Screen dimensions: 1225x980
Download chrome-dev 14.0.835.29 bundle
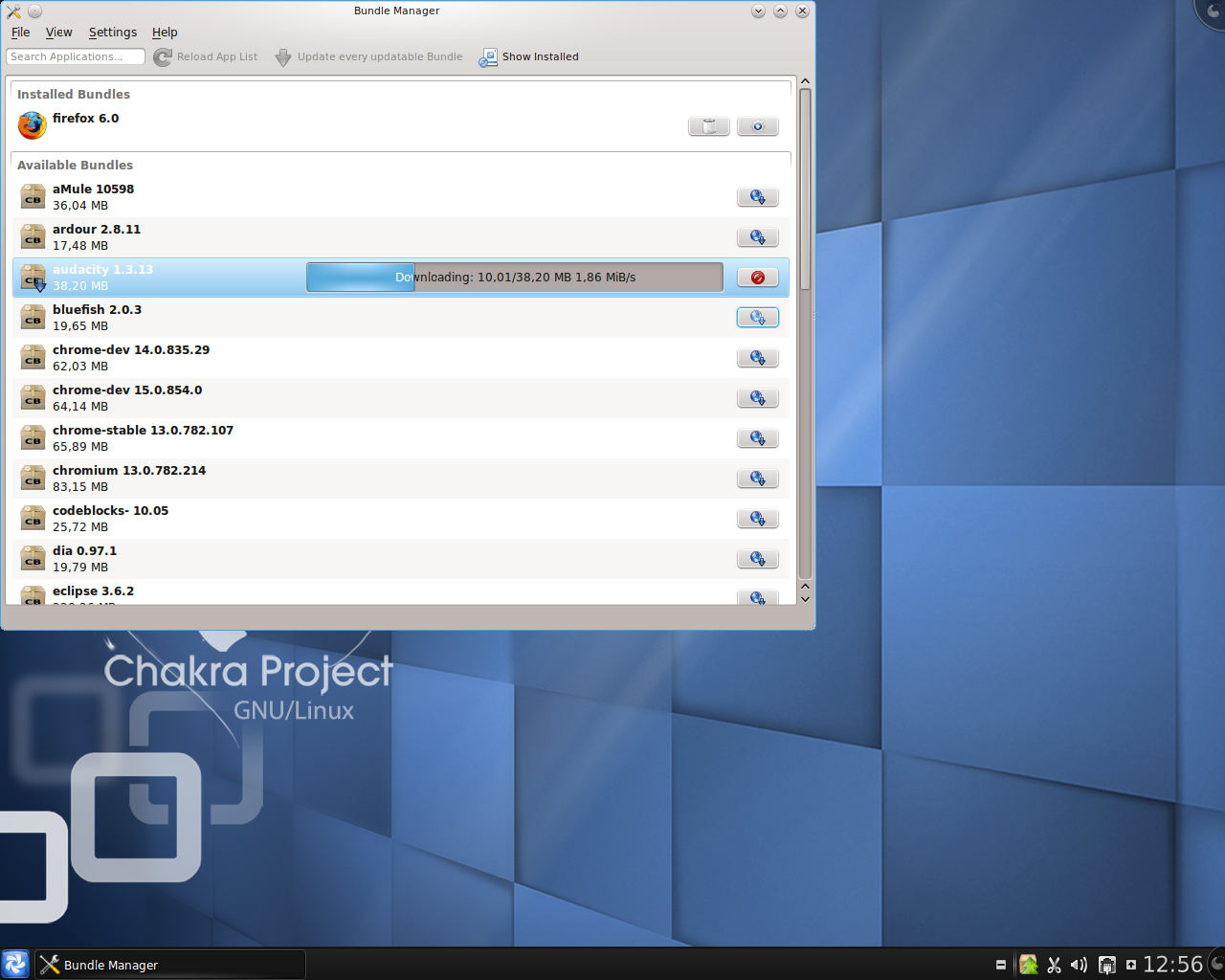[x=758, y=358]
